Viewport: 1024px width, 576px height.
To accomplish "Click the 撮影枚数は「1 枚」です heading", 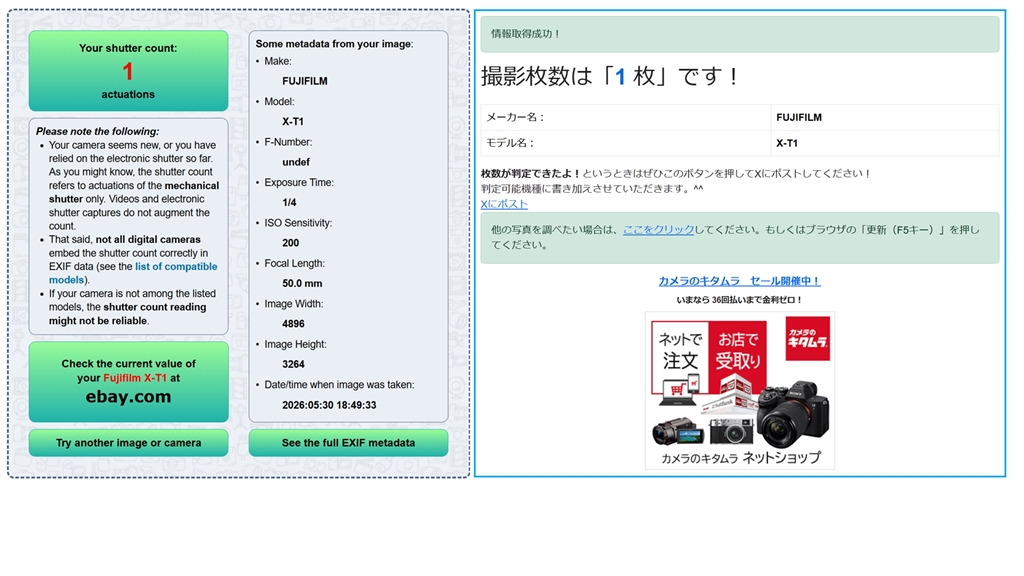I will pos(610,76).
